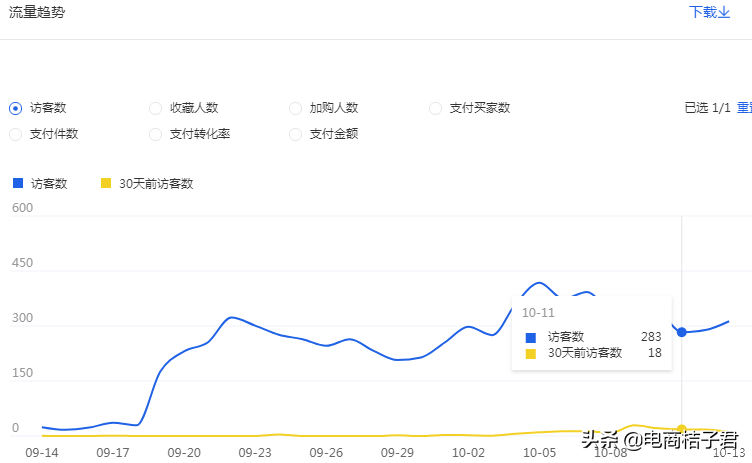Select the 访客数 radio button

[15, 108]
